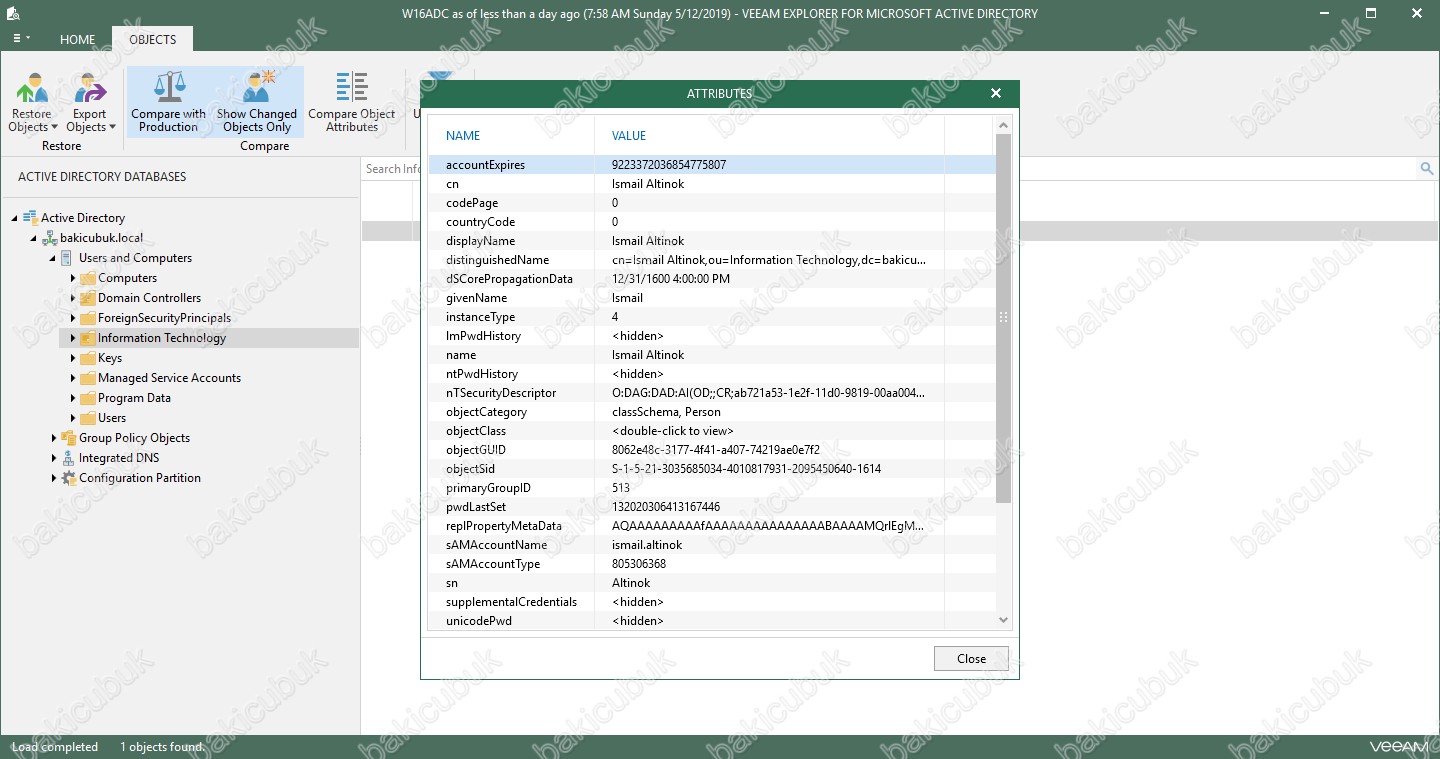Toggle Compare with Production
Screen dimensions: 1440x759
168,102
